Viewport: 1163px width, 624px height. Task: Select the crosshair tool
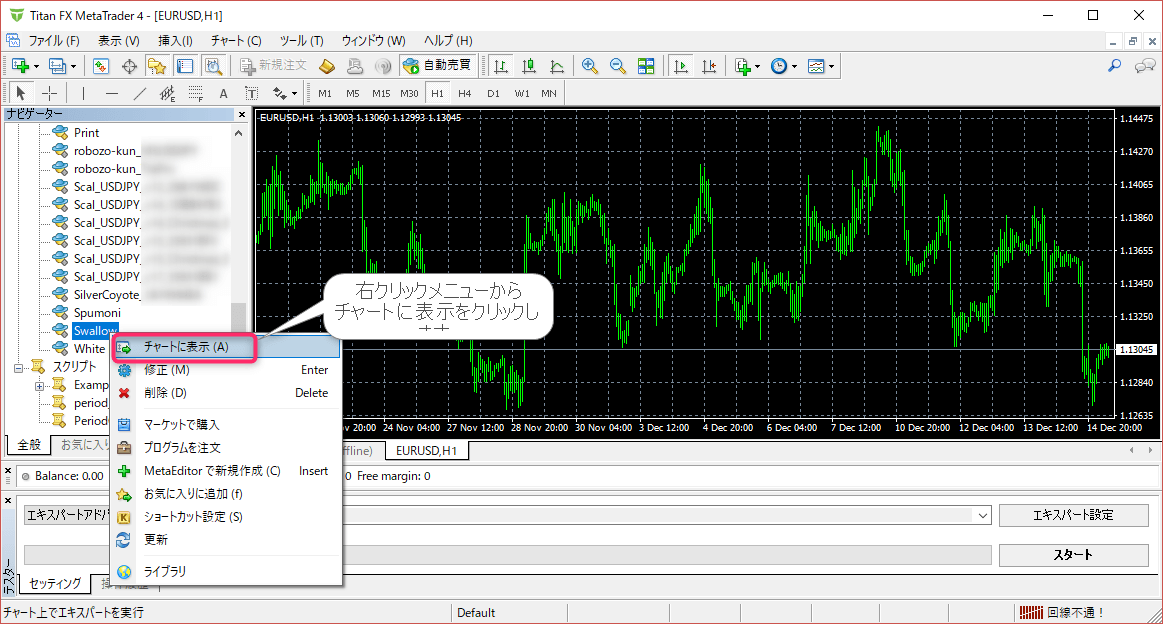pyautogui.click(x=49, y=93)
